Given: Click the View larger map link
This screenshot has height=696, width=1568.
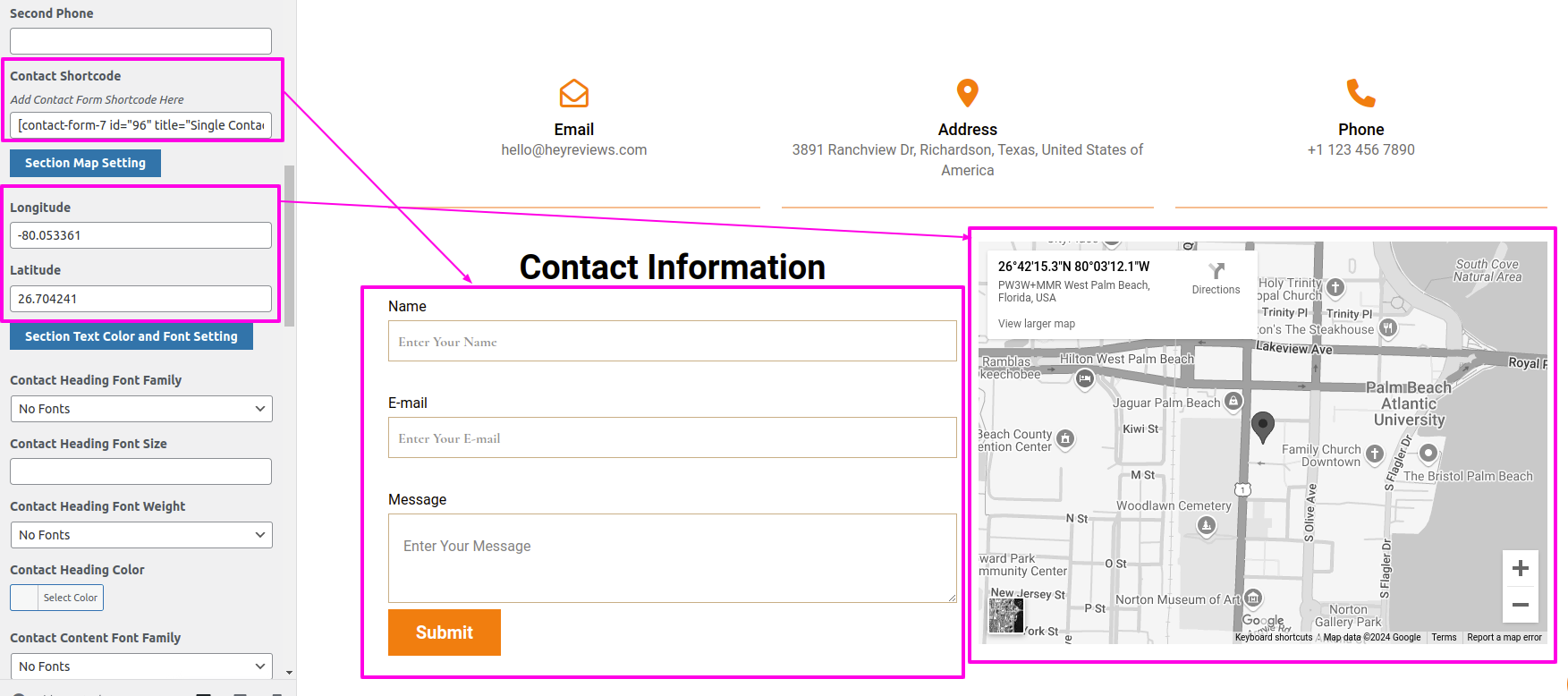Looking at the screenshot, I should click(x=1037, y=324).
